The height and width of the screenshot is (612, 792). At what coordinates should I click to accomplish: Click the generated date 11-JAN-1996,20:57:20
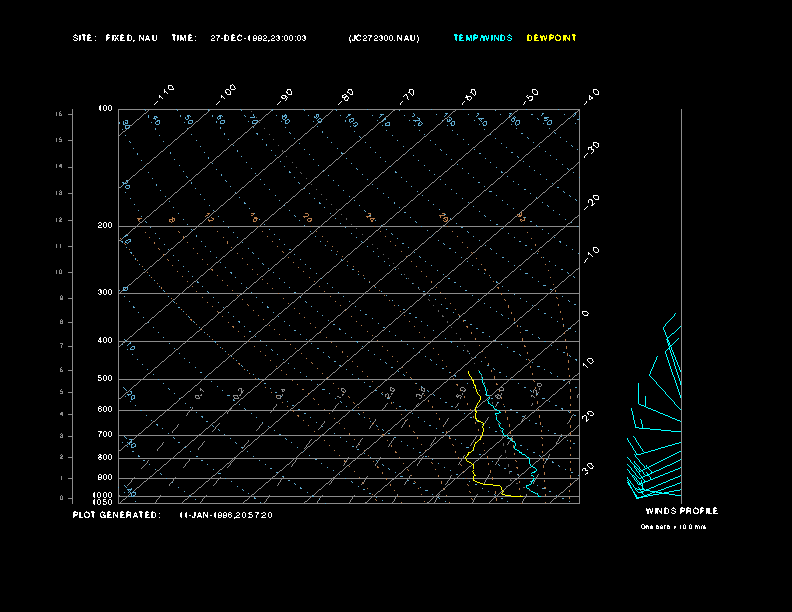click(x=226, y=515)
